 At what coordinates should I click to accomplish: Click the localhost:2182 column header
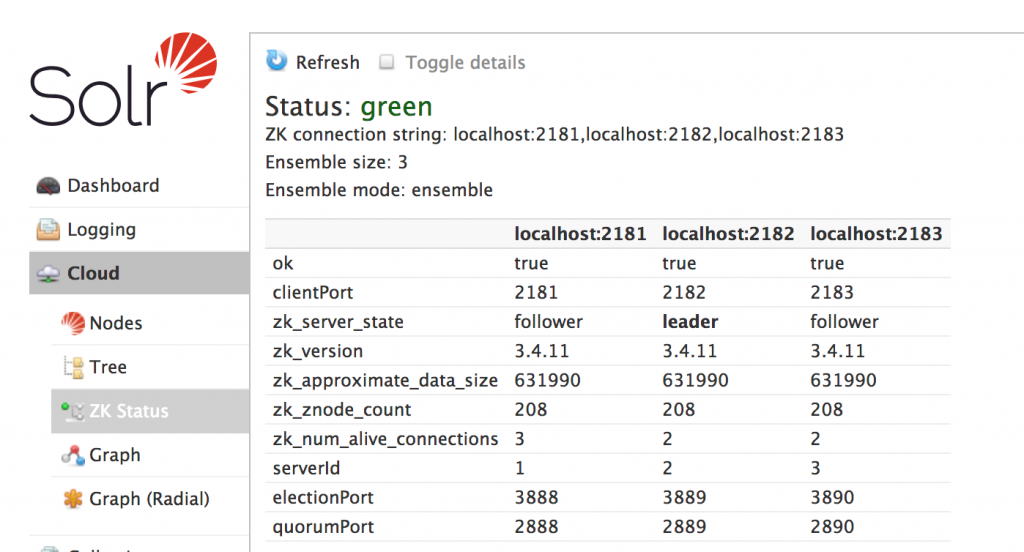coord(728,234)
